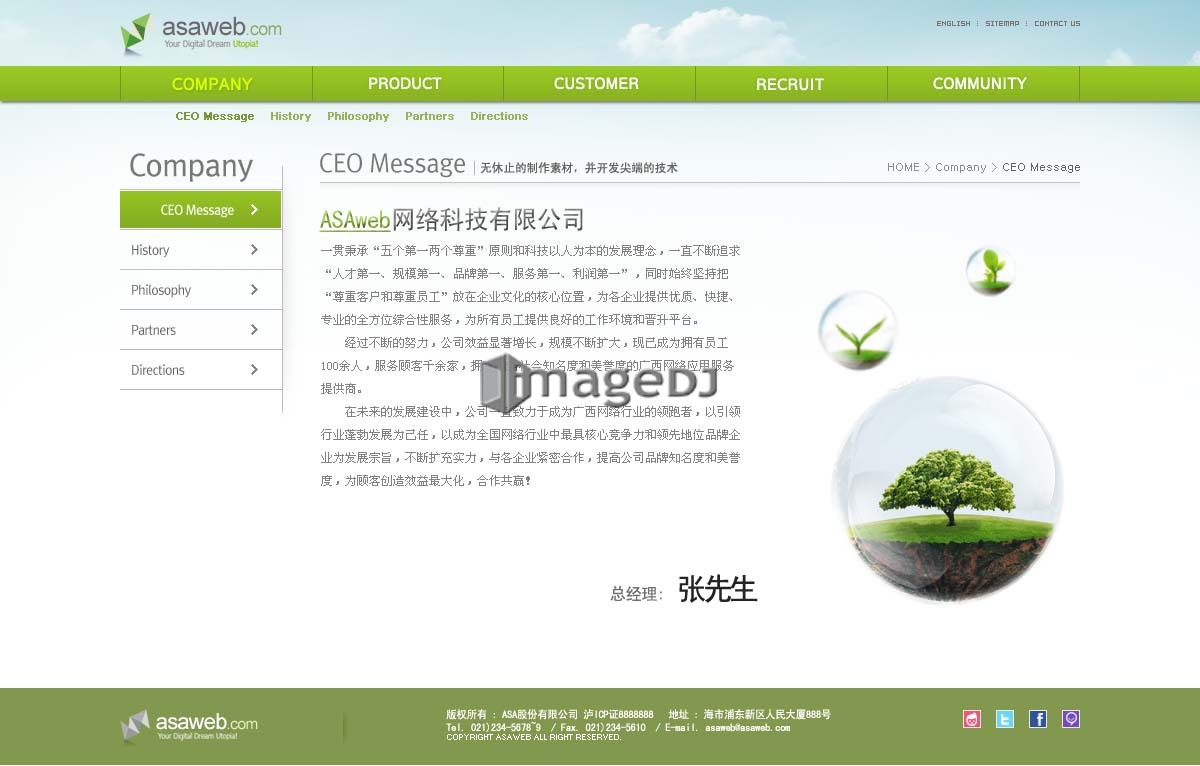
Task: Click the arrow on History sidebar row
Action: (254, 250)
